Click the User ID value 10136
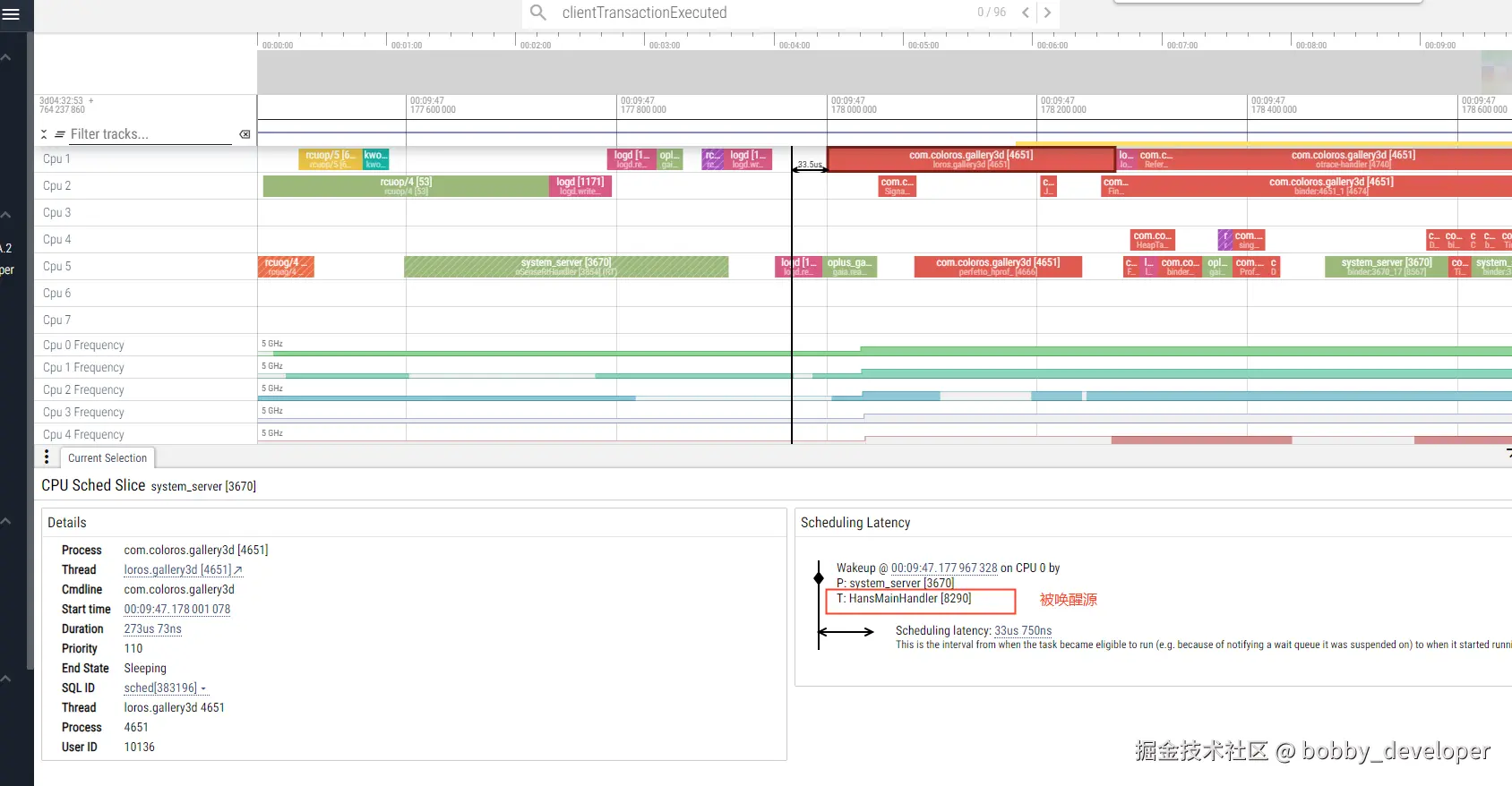This screenshot has height=786, width=1512. (x=139, y=748)
